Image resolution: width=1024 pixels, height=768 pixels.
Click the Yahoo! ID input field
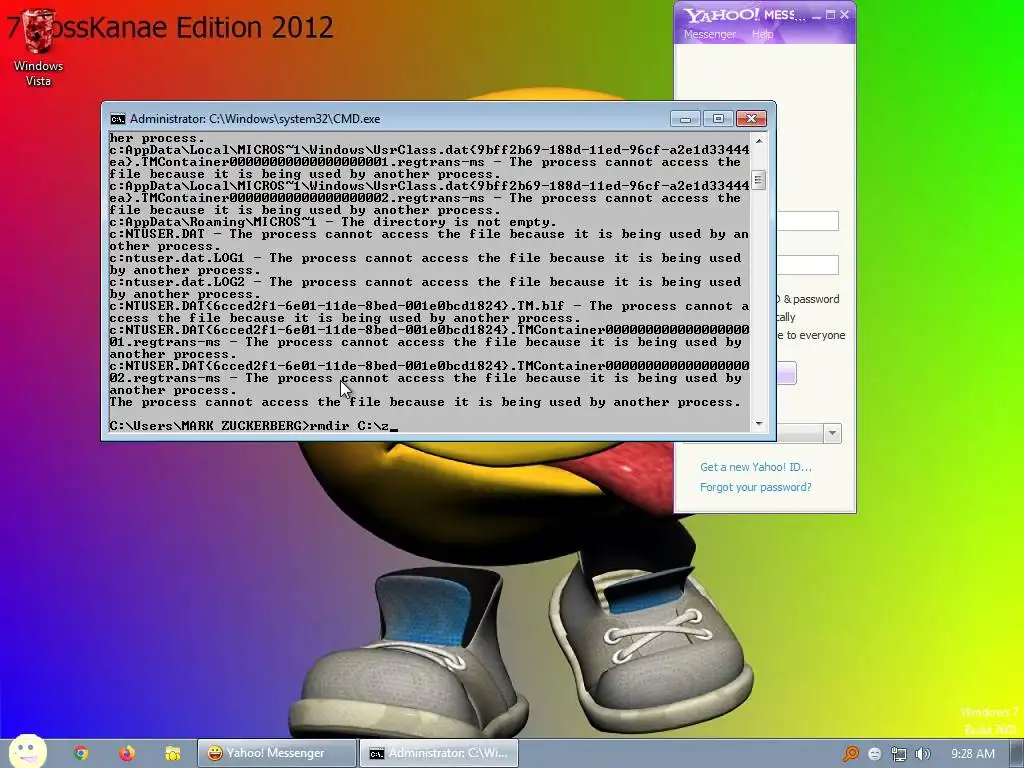click(807, 221)
